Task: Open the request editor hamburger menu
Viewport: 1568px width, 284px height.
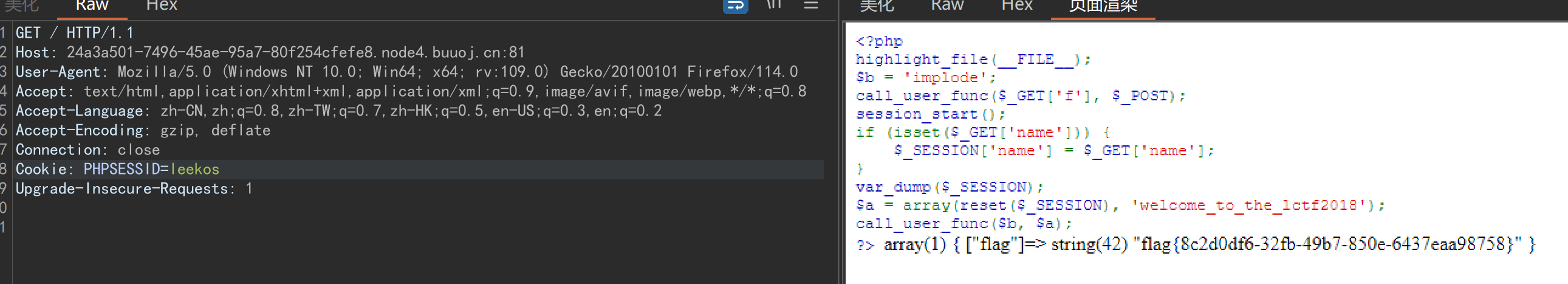Action: tap(811, 5)
